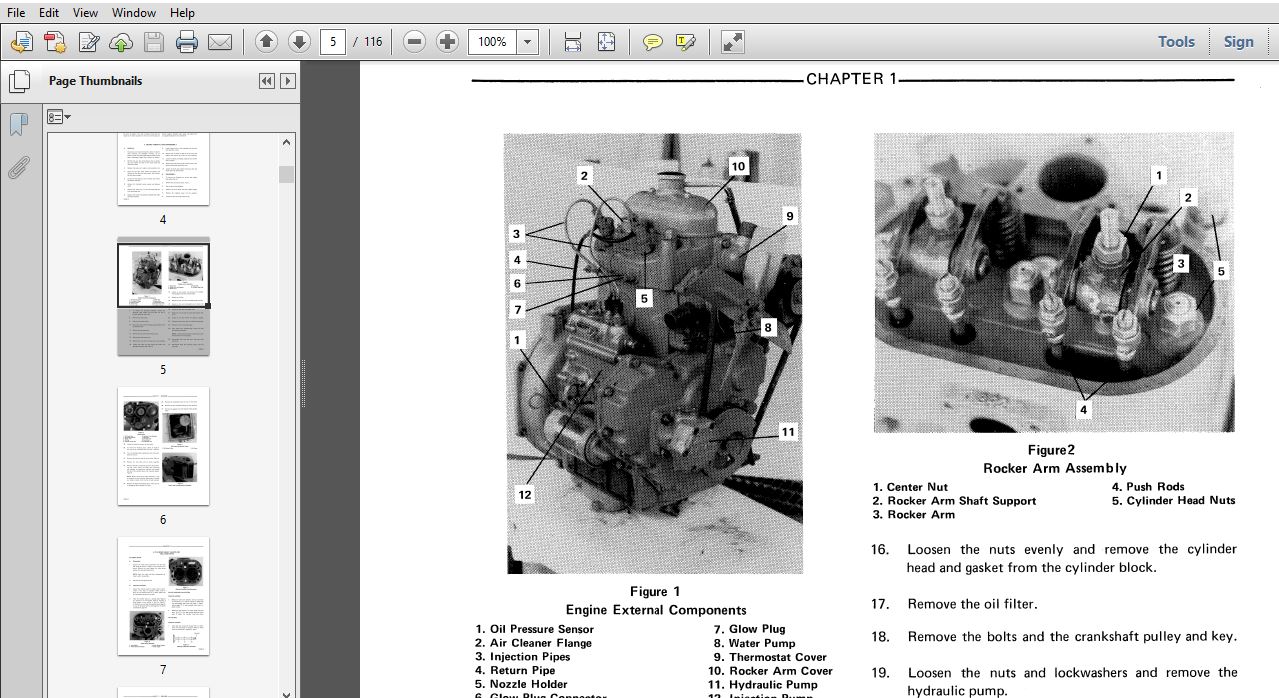The image size is (1279, 698).
Task: Click the "Engine External Components" caption
Action: tap(656, 610)
